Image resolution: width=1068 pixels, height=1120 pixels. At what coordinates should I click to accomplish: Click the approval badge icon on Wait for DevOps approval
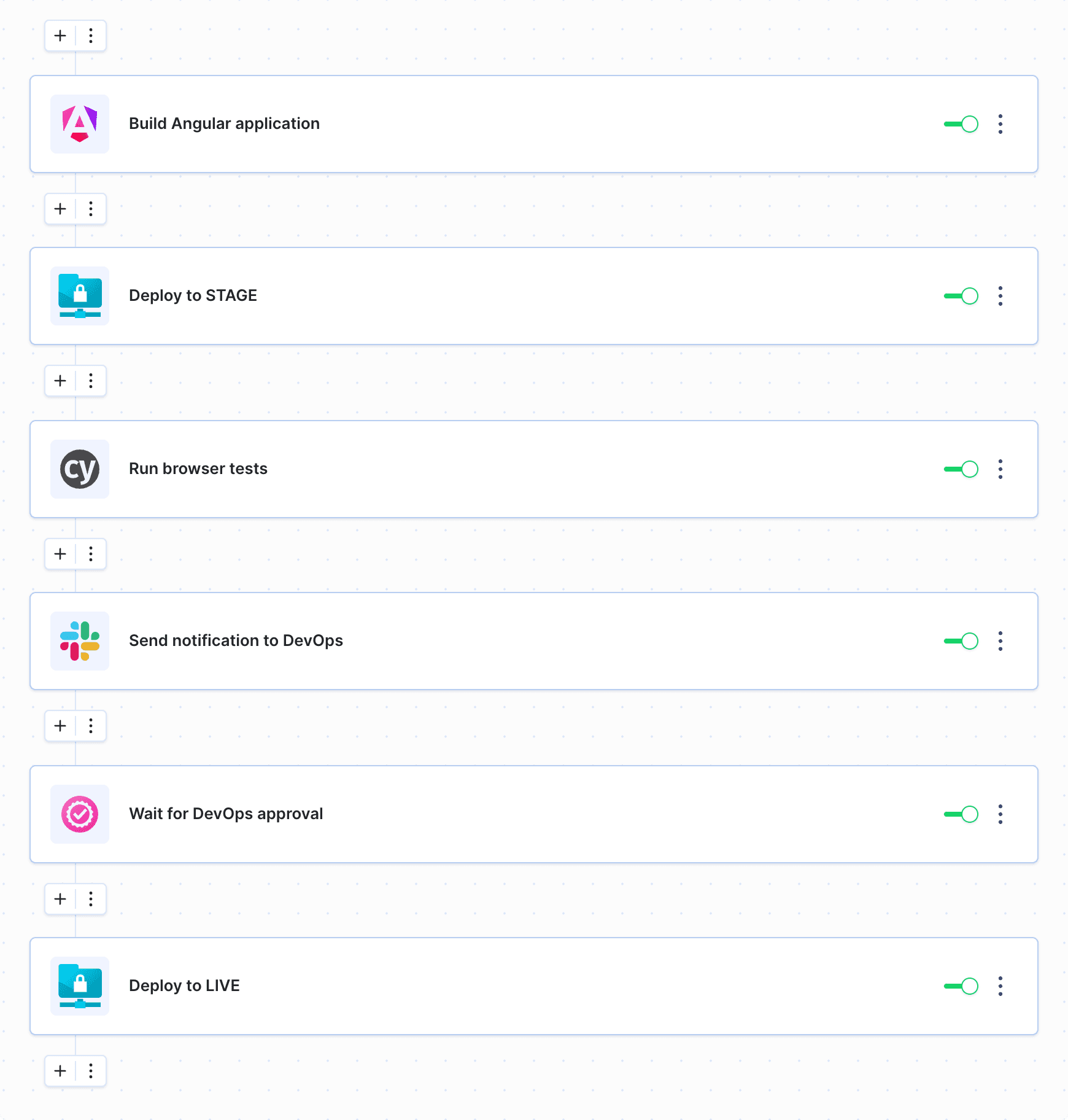click(79, 814)
